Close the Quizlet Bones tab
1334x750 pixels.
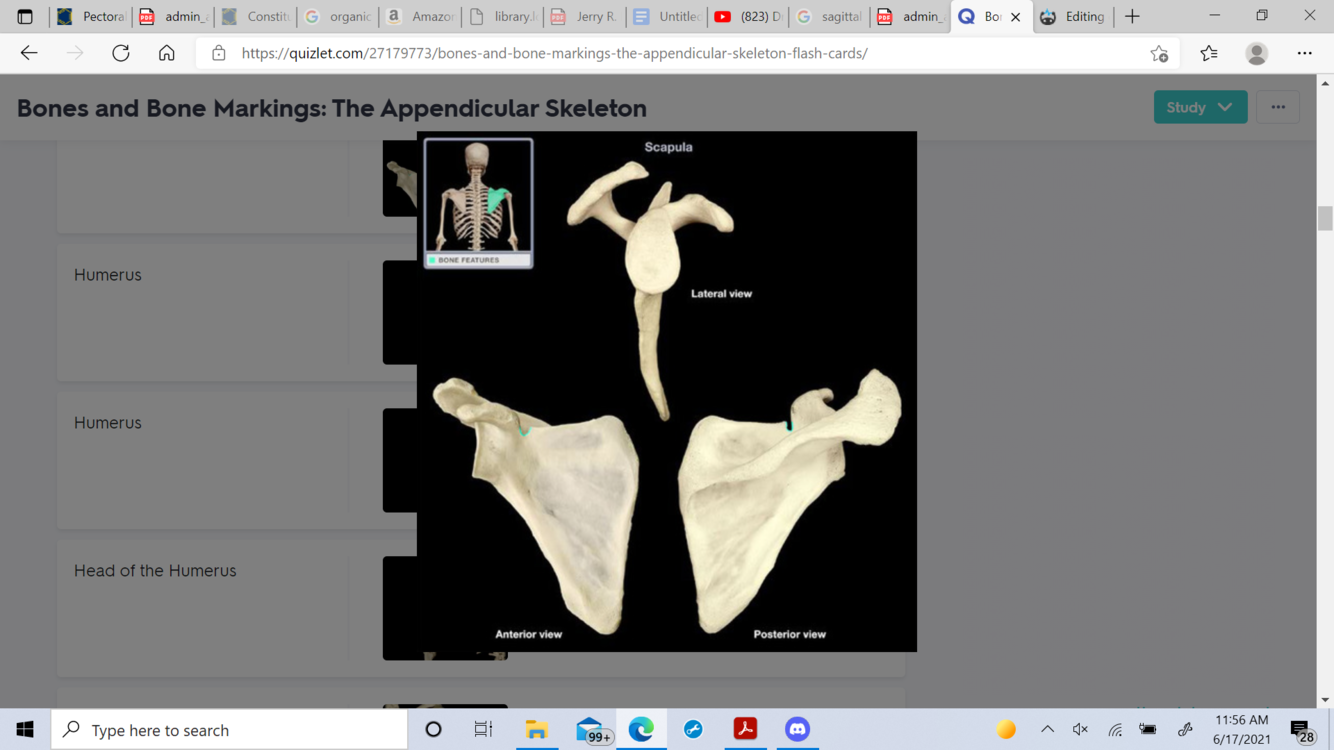tap(1016, 17)
